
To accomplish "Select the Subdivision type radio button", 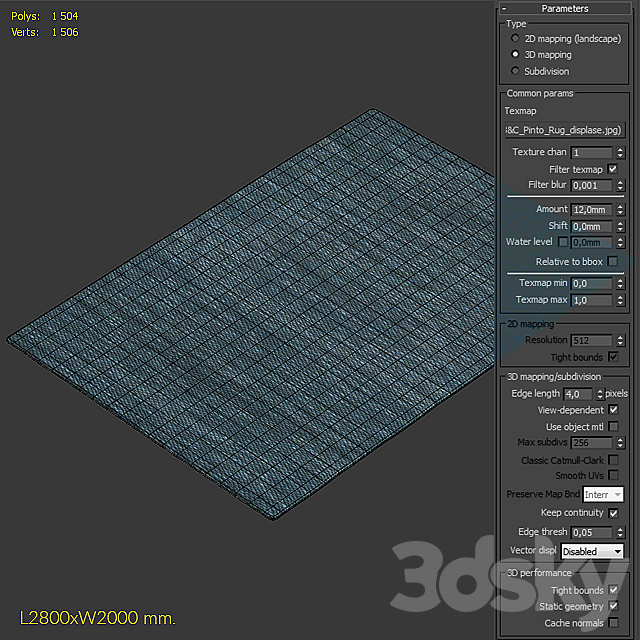I will 515,71.
